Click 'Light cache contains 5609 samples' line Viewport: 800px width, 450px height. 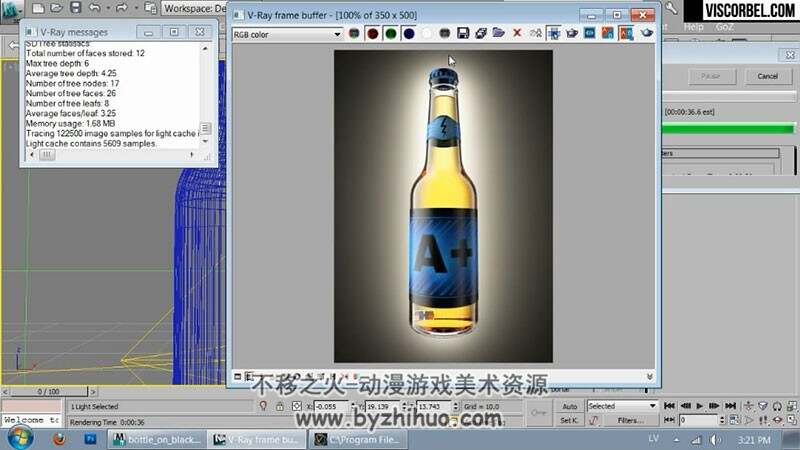click(91, 144)
